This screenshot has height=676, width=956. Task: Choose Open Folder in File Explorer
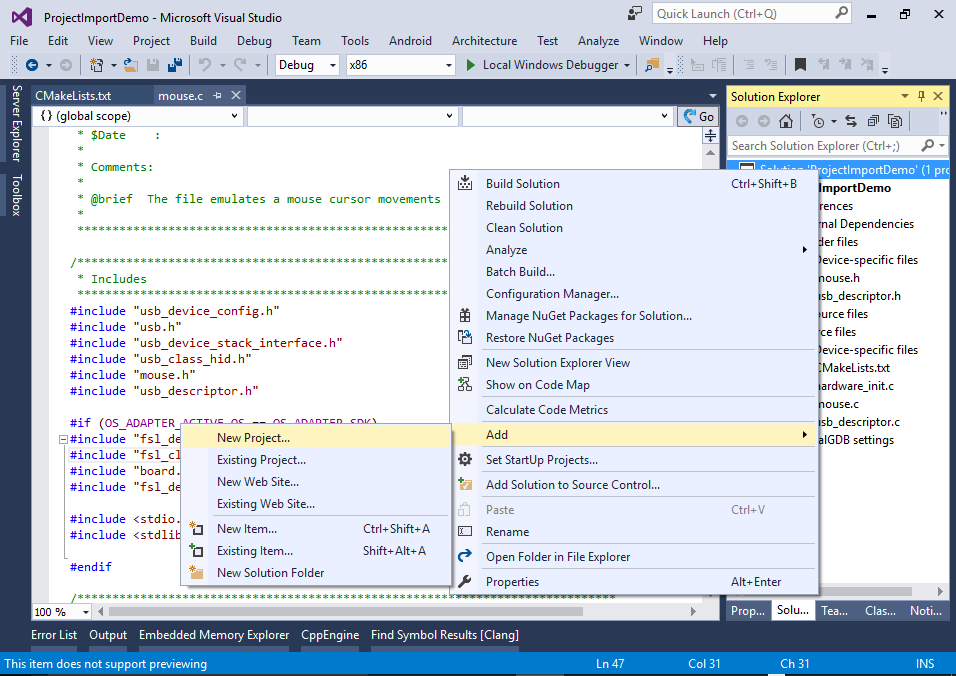[x=633, y=557]
